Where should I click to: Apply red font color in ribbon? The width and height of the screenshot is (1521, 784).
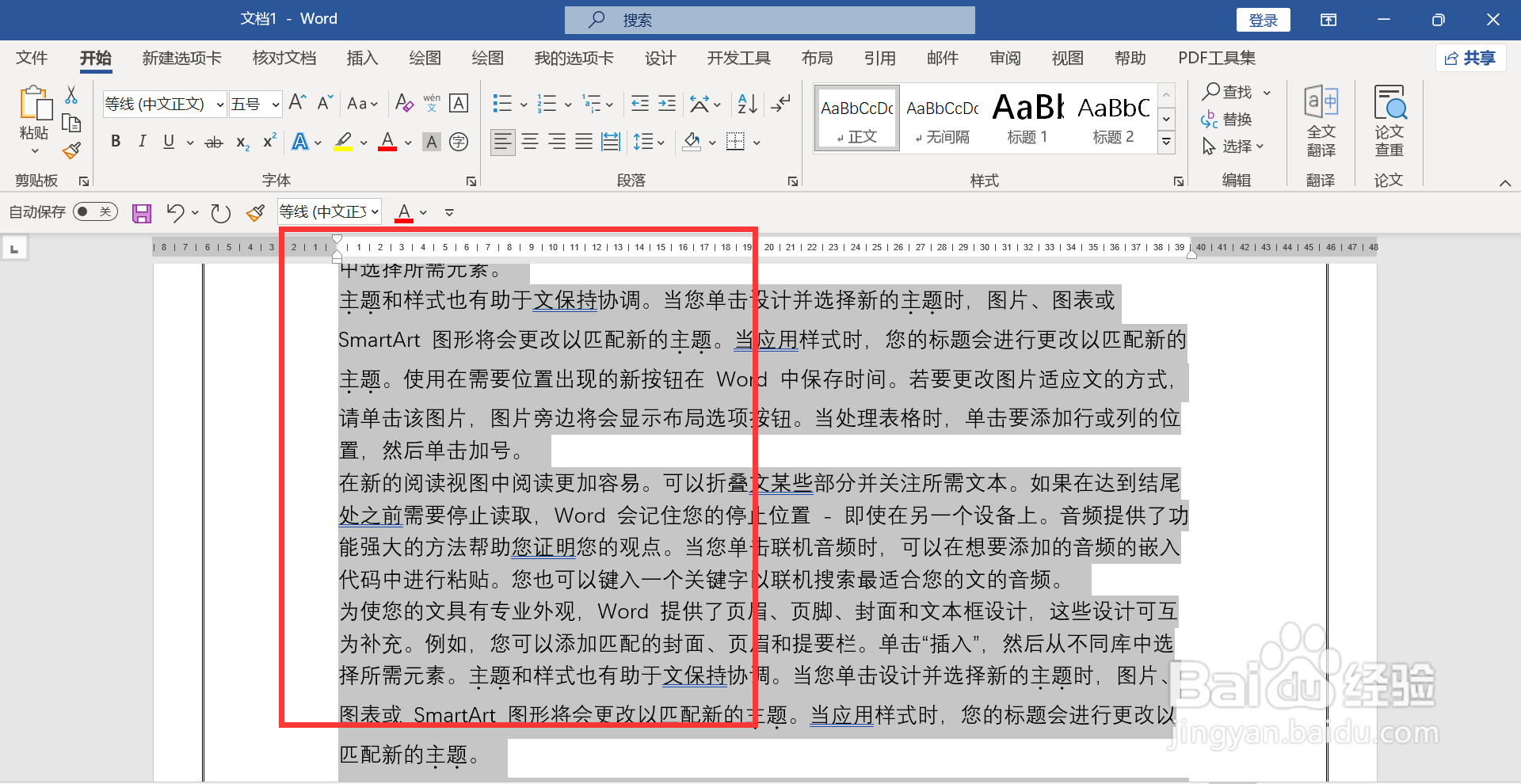pyautogui.click(x=387, y=142)
